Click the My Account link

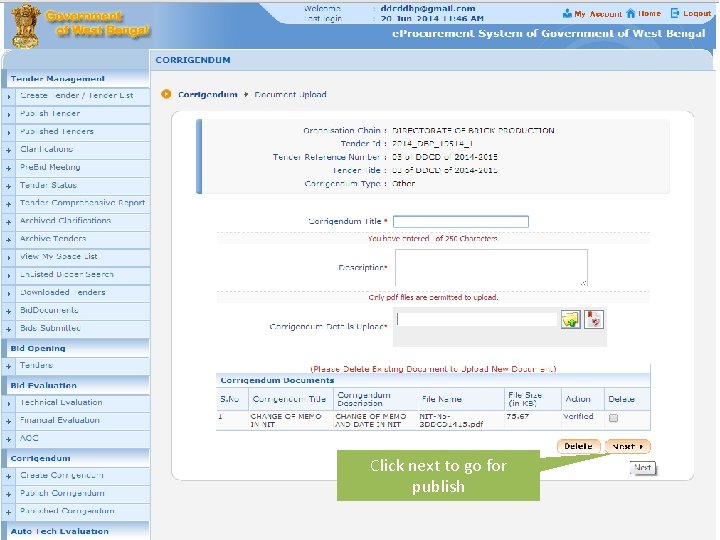click(598, 14)
